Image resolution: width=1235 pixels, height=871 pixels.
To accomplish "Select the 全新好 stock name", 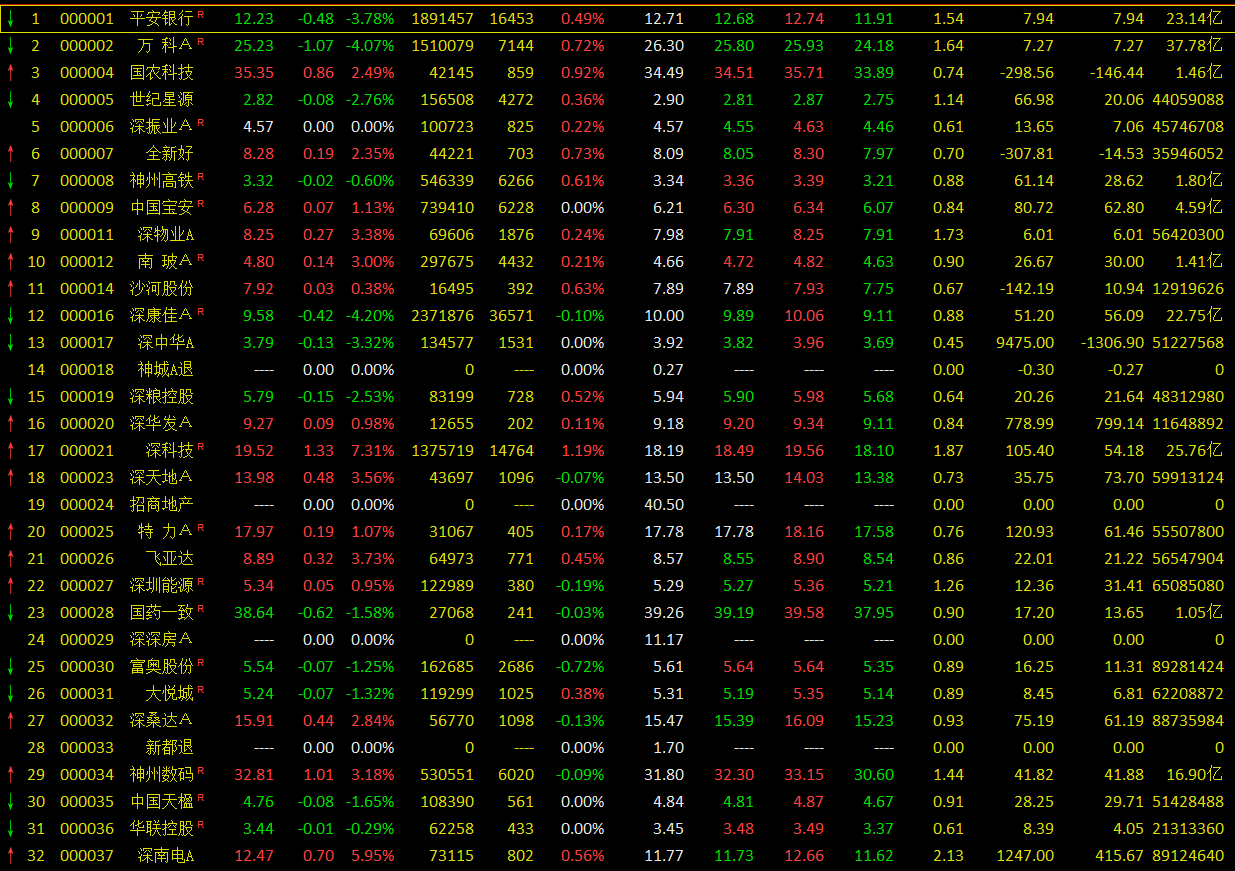I will pos(170,153).
